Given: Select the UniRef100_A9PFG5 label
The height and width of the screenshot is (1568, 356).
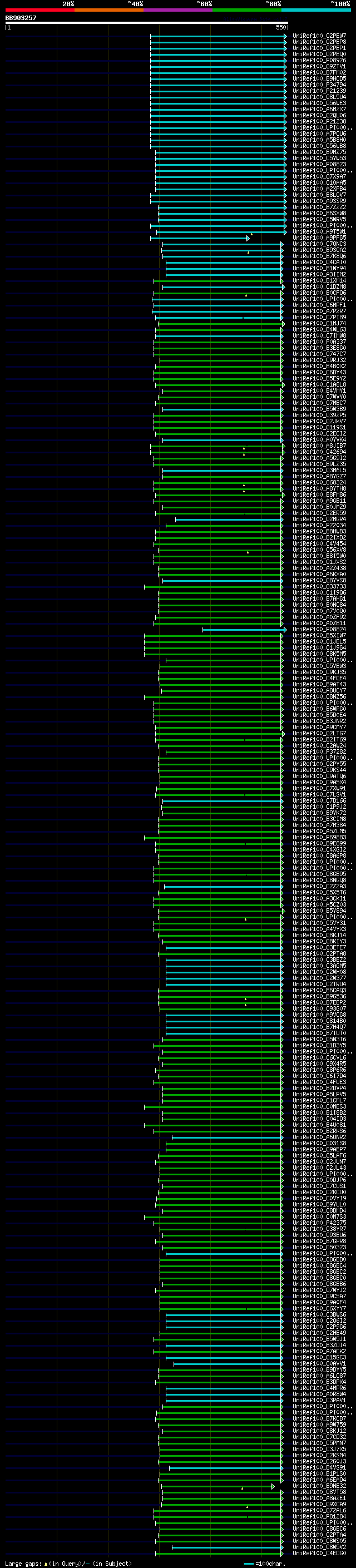Looking at the screenshot, I should (x=319, y=238).
